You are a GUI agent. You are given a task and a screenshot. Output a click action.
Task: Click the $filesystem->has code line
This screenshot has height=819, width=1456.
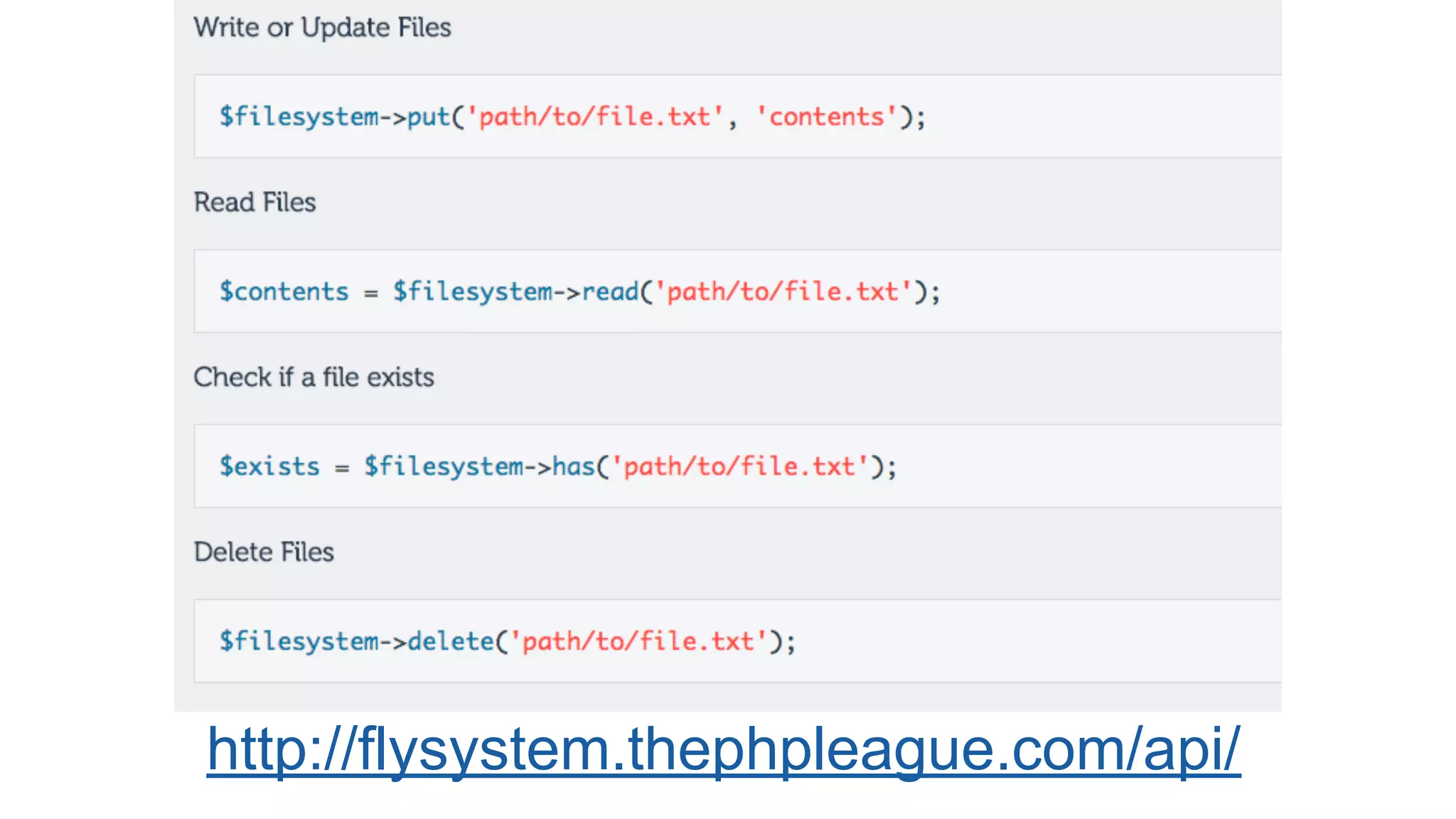tap(558, 466)
